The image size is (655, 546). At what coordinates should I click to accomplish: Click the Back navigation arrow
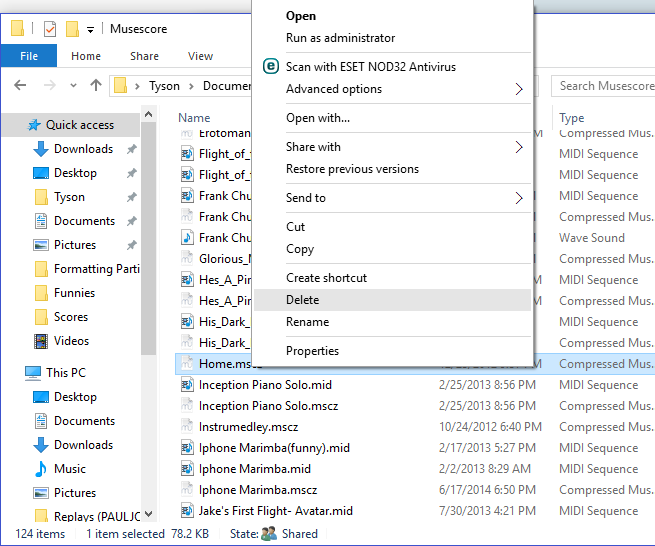coord(20,85)
